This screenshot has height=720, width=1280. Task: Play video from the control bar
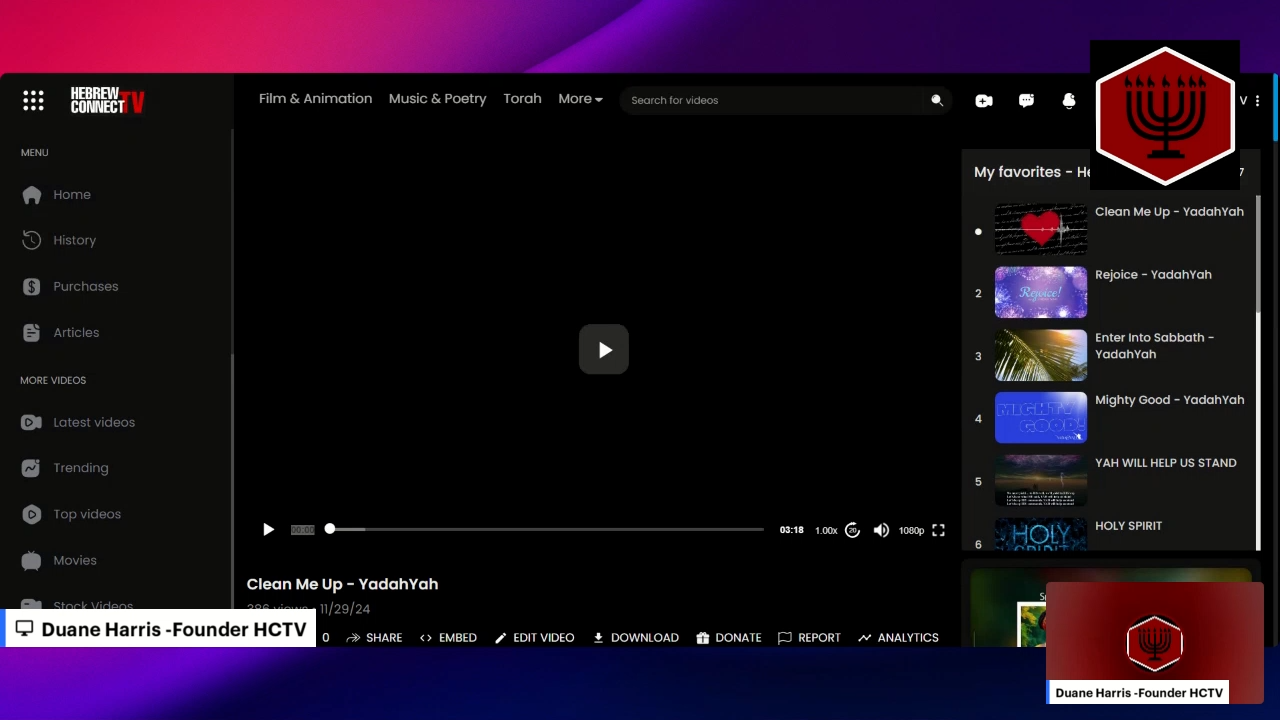(x=268, y=530)
